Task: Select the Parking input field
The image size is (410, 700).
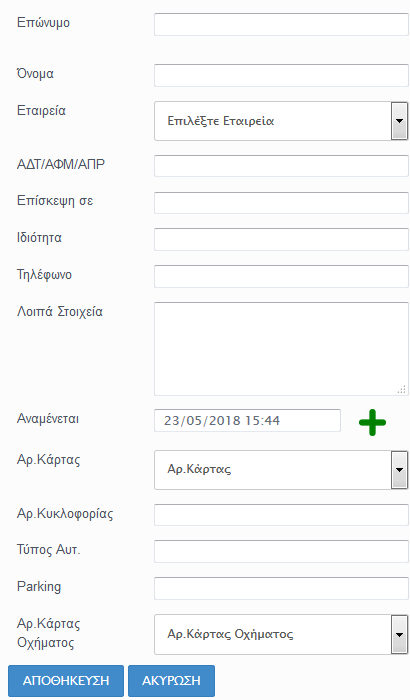Action: click(281, 588)
